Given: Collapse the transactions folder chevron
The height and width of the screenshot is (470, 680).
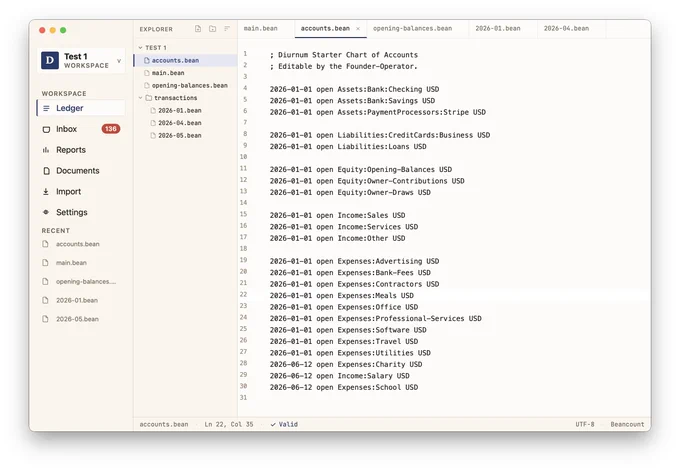Looking at the screenshot, I should (141, 98).
